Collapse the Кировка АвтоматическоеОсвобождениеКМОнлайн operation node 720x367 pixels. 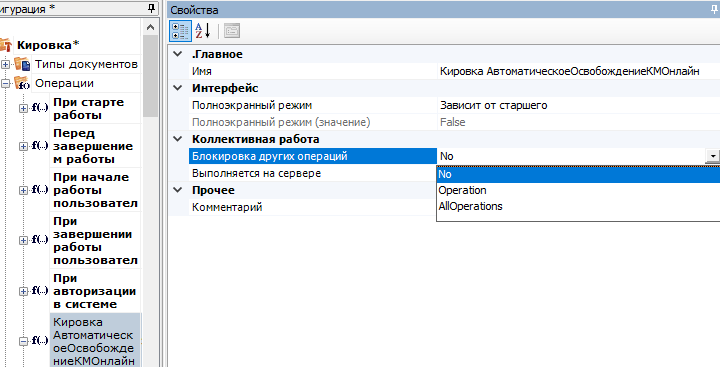pos(23,341)
